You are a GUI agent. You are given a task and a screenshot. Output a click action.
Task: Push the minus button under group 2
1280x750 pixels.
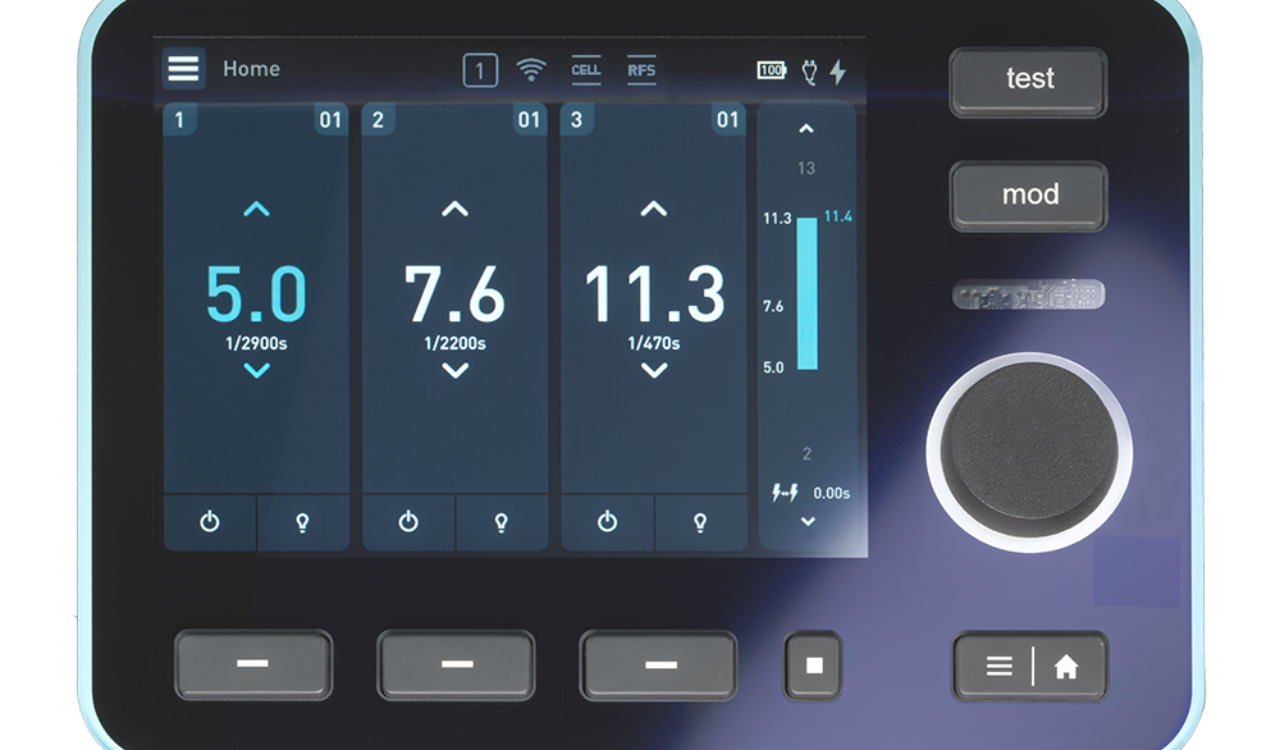pyautogui.click(x=456, y=665)
